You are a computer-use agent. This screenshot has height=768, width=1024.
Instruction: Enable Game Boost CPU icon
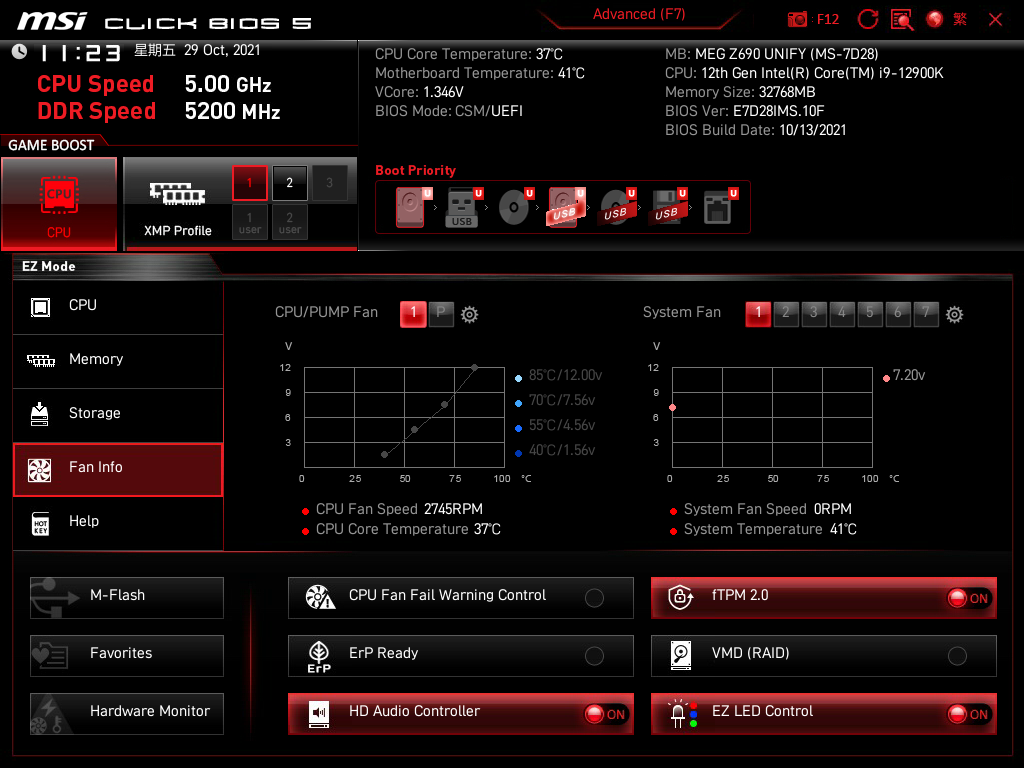pos(59,203)
